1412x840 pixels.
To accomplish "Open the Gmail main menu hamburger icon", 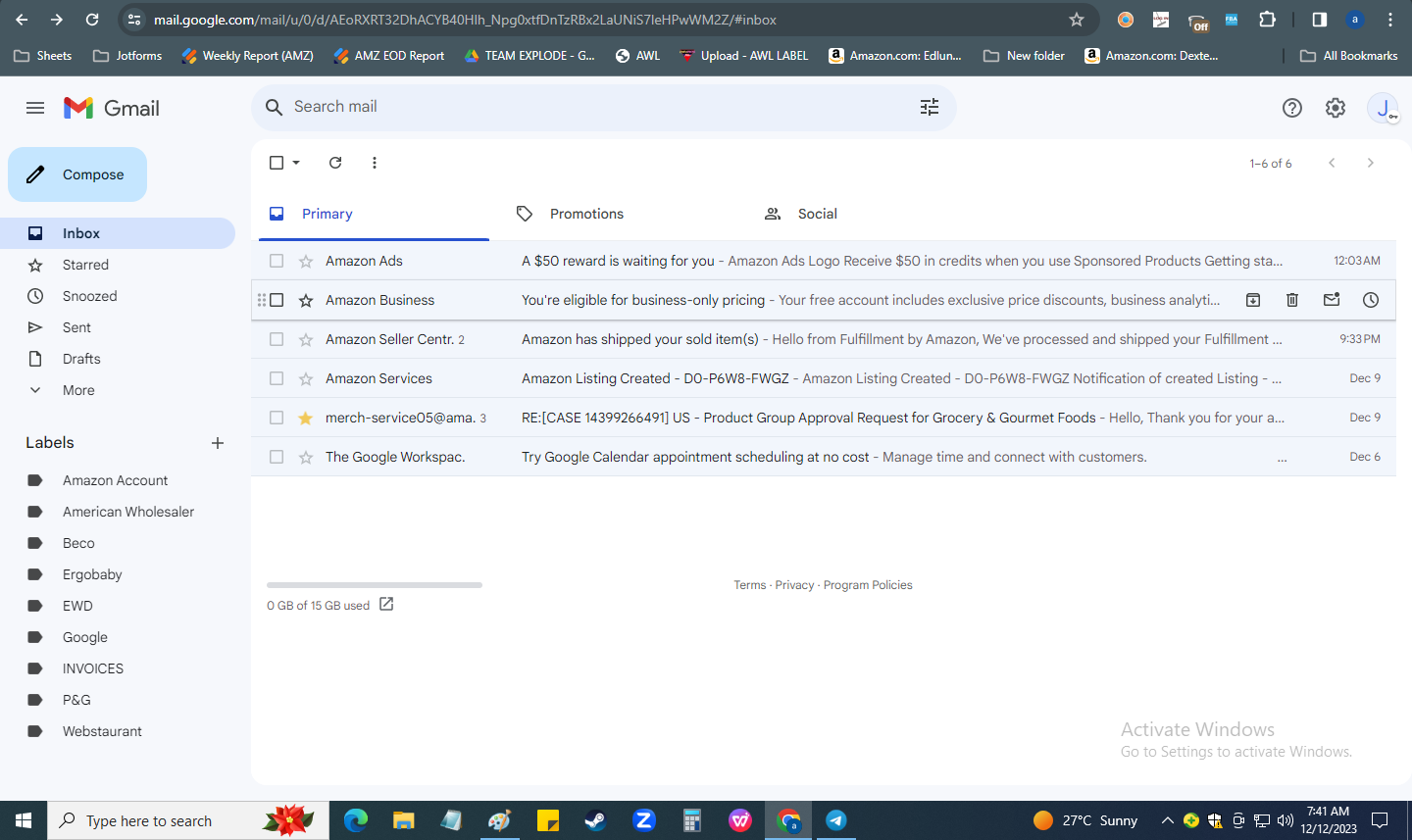I will pos(35,108).
